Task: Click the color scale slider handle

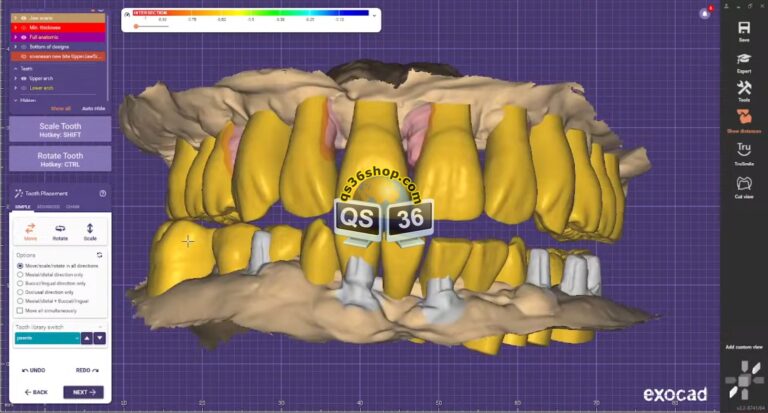Action: [136, 26]
